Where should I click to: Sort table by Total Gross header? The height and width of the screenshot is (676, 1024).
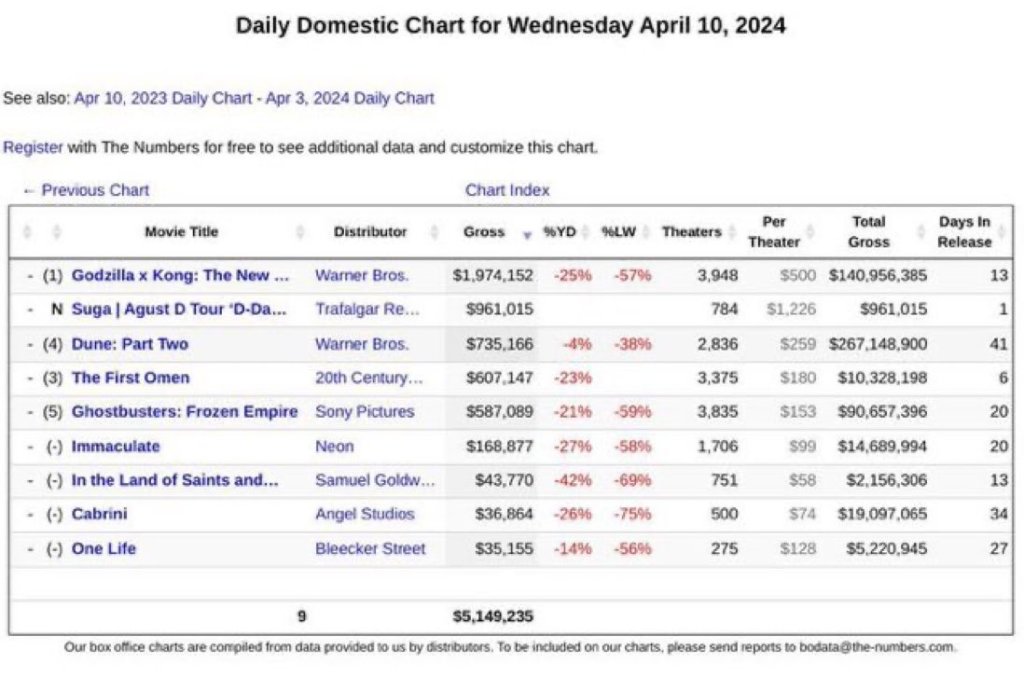coord(868,232)
